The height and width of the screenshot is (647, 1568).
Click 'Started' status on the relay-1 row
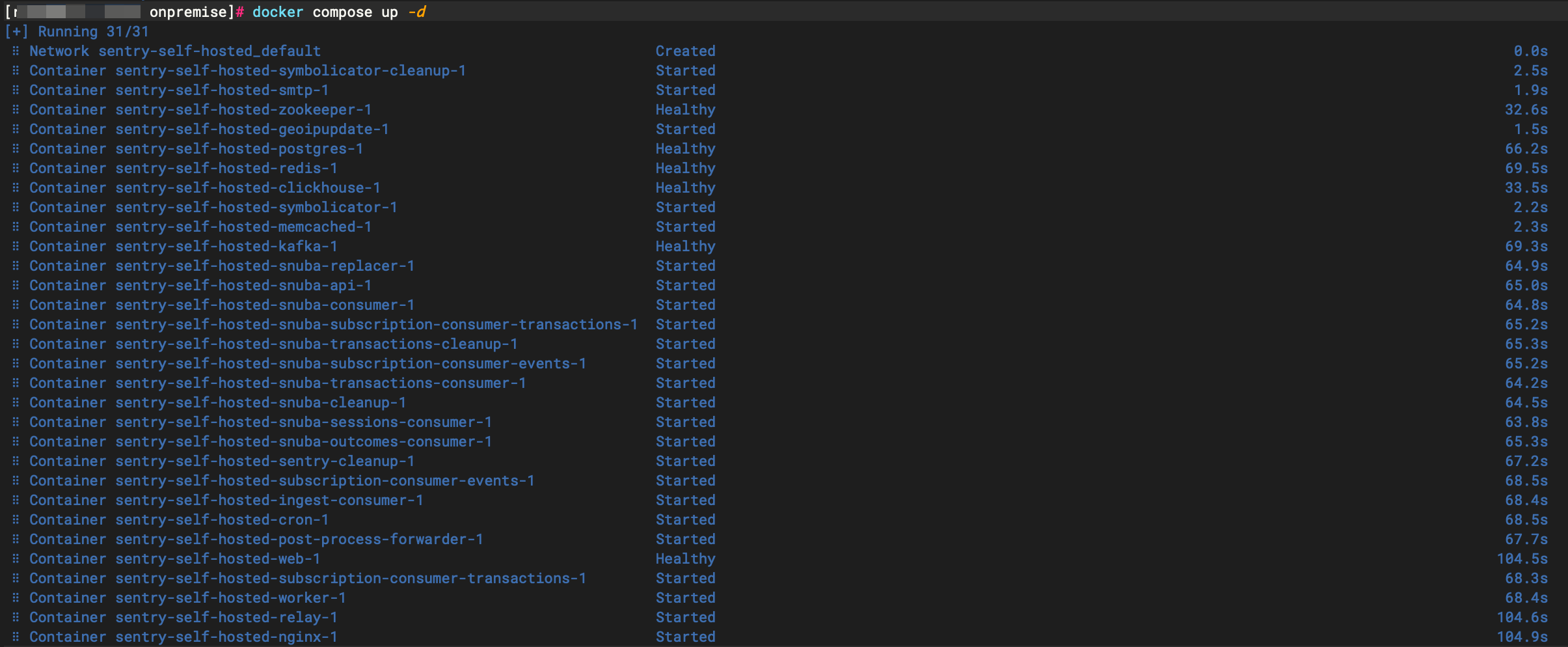point(686,617)
